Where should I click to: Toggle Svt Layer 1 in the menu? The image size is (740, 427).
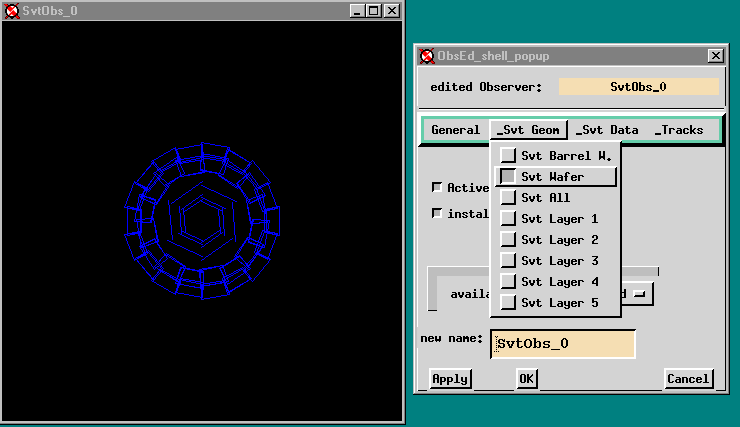point(509,219)
